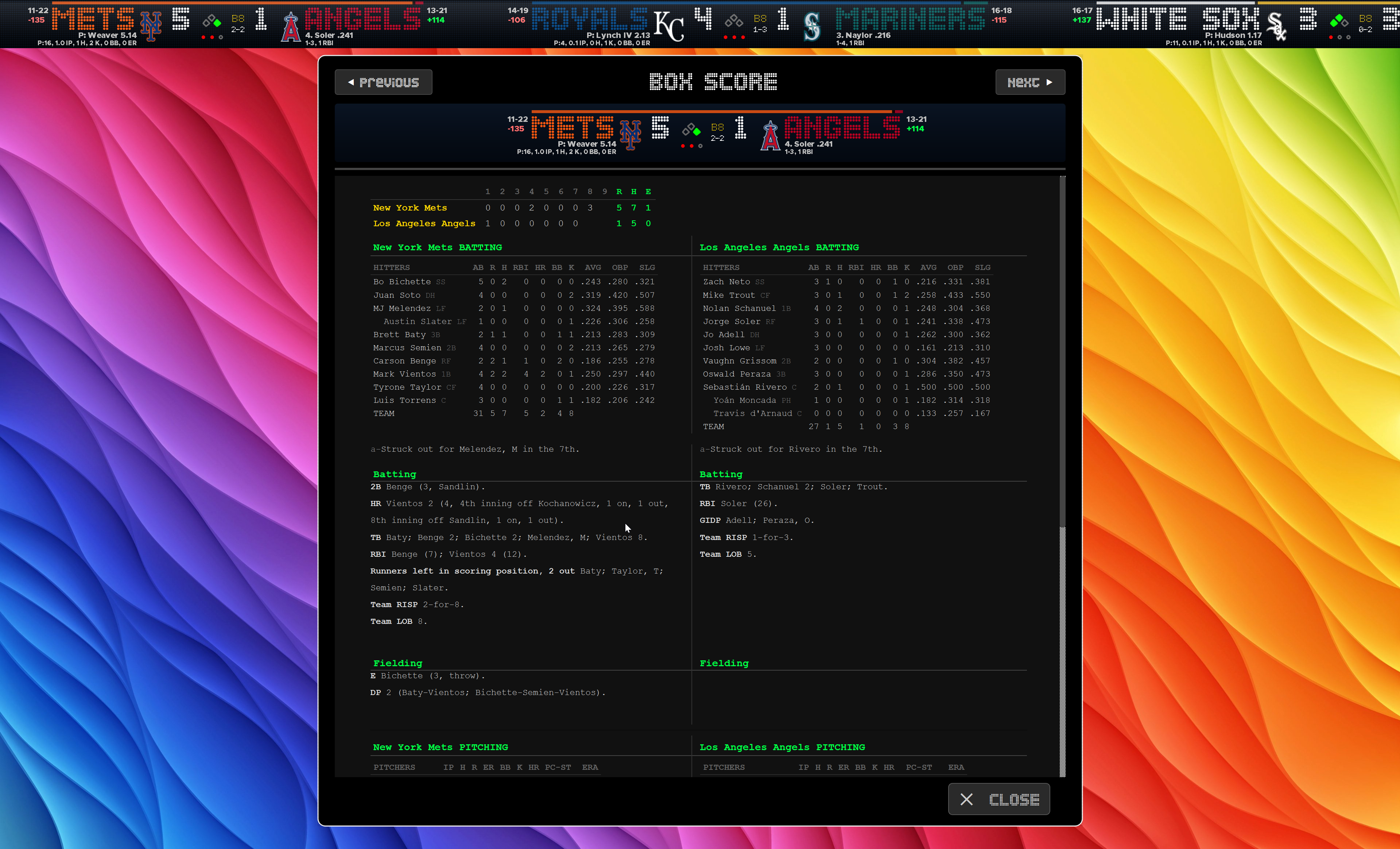This screenshot has height=849, width=1400.
Task: Click Mets 'Team RISP 2-for-8' line
Action: (417, 605)
